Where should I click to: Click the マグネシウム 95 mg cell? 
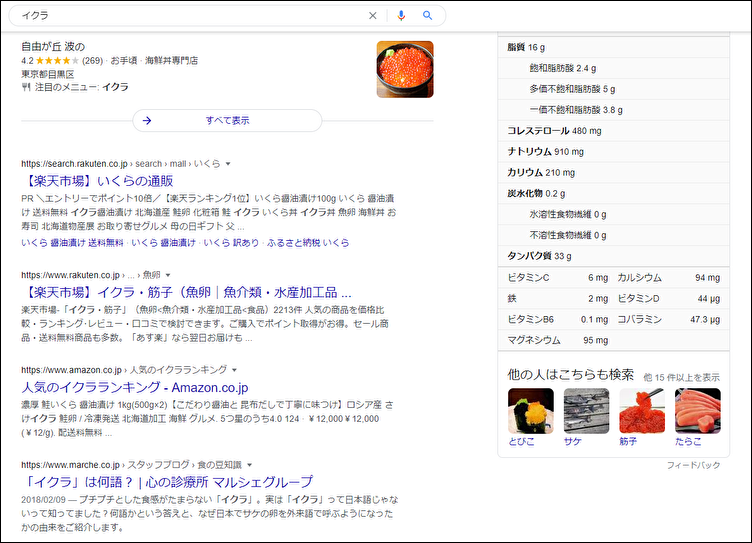pos(558,340)
